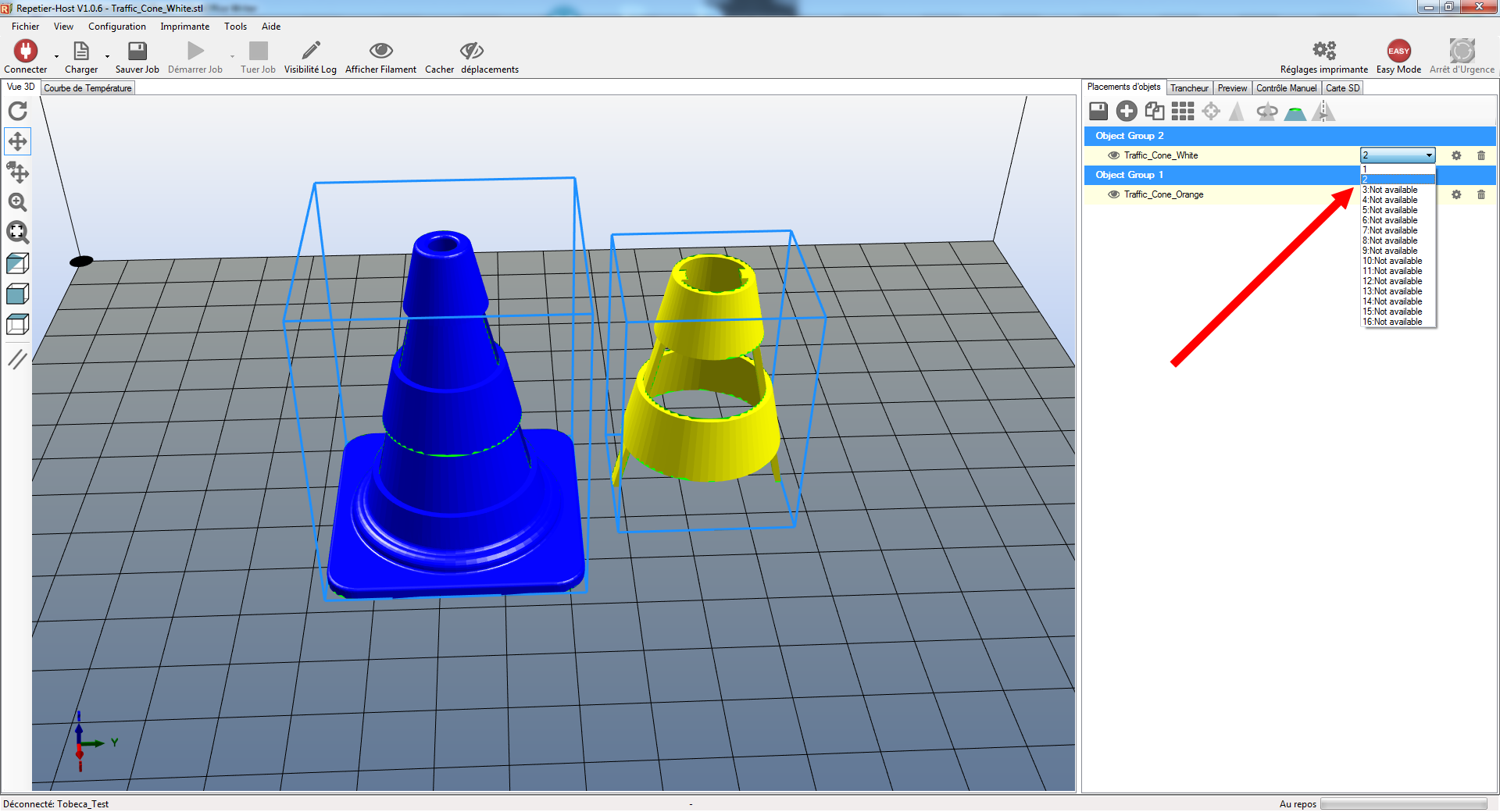Click the Connecter plug icon
This screenshot has width=1500, height=812.
pyautogui.click(x=25, y=52)
